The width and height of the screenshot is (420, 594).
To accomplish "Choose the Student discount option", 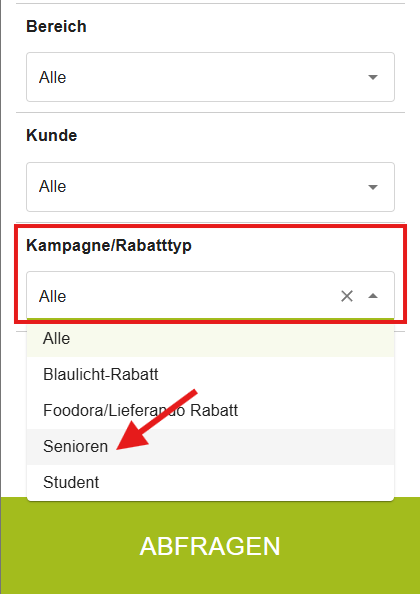I will tap(210, 483).
